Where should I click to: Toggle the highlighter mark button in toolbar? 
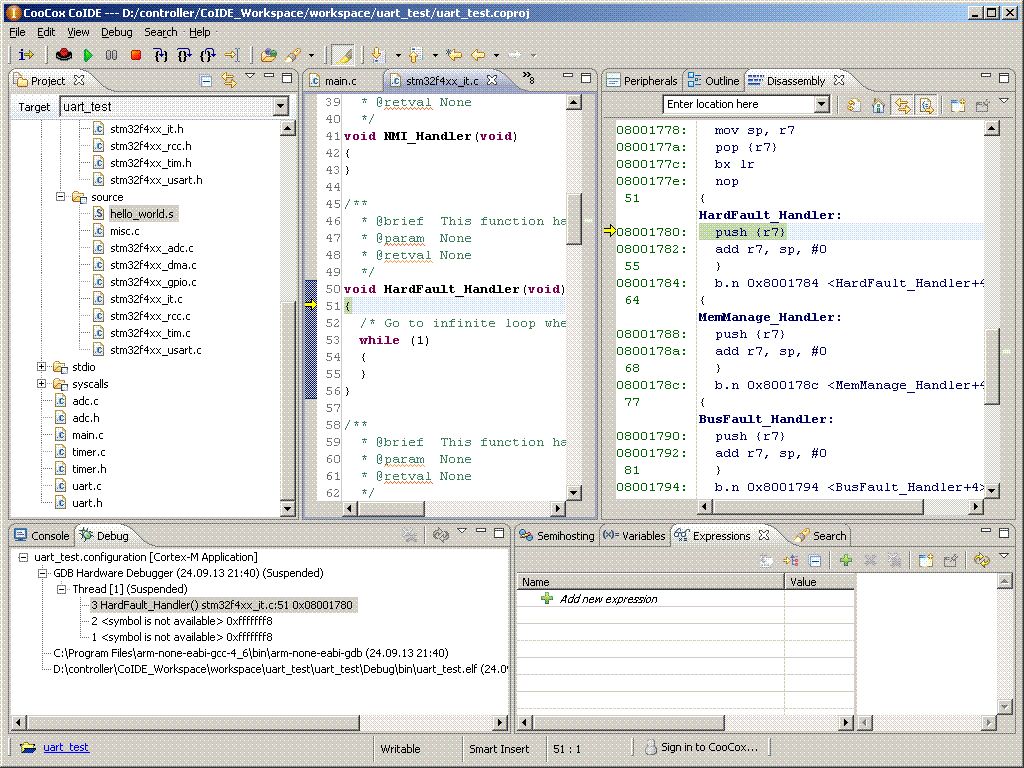pos(343,55)
